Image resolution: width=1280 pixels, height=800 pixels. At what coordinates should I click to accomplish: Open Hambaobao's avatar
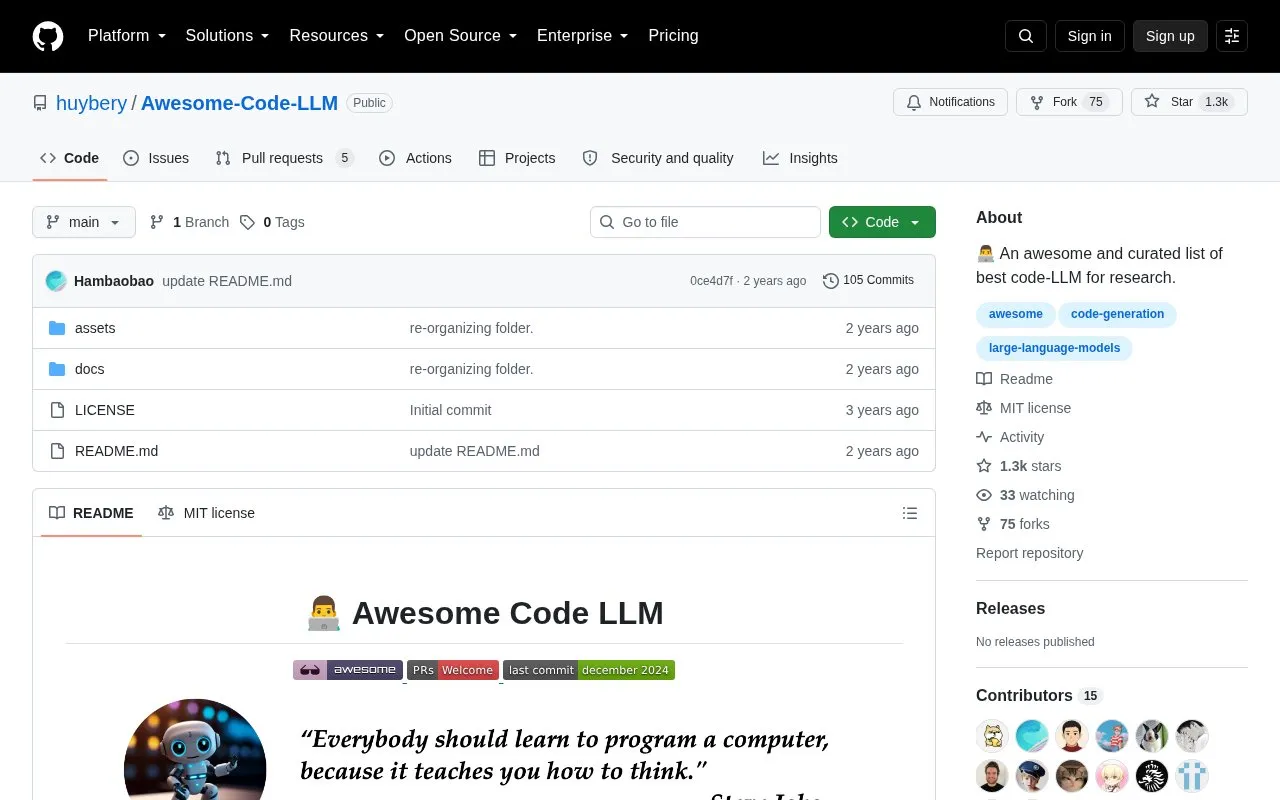[x=56, y=281]
